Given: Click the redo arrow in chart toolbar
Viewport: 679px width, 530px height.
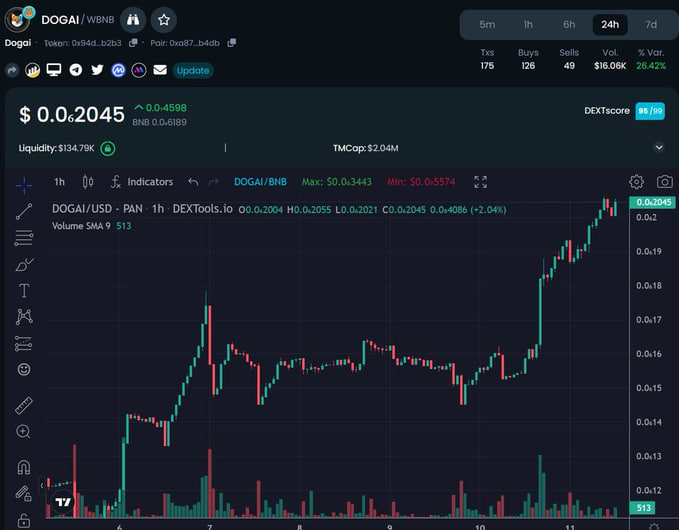Looking at the screenshot, I should [x=213, y=182].
